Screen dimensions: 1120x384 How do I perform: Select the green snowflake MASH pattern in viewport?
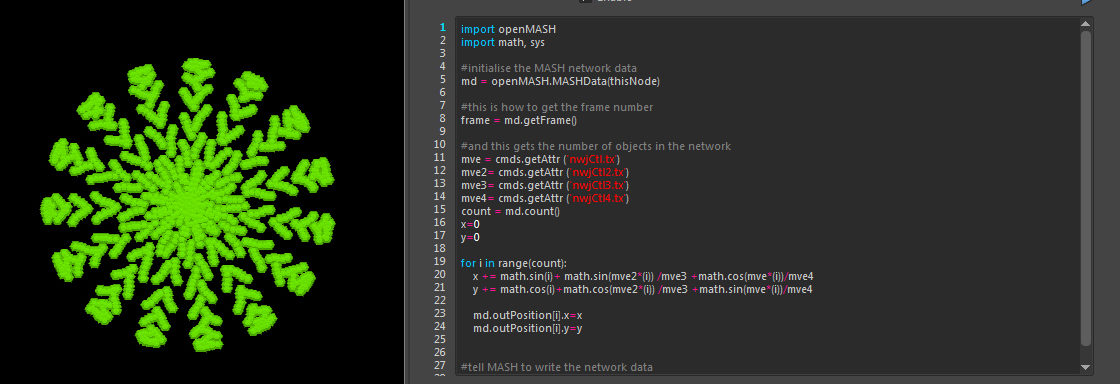[x=188, y=205]
